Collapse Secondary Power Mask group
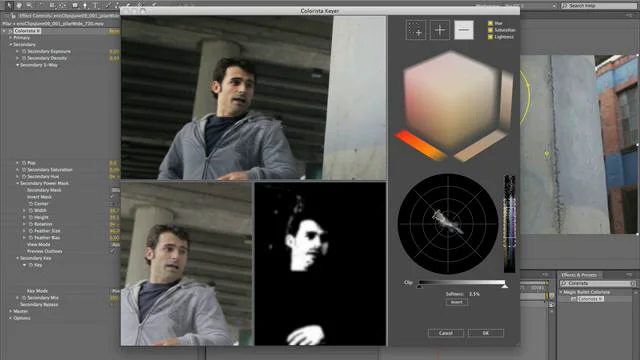 tap(18, 183)
